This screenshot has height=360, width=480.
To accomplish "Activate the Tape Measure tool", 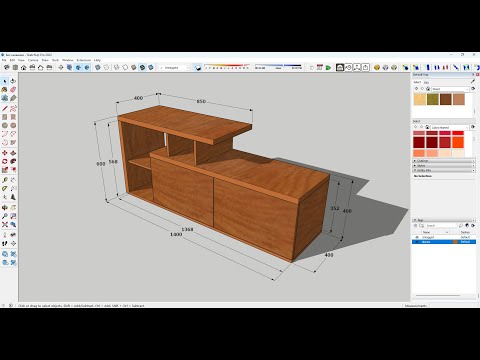I will pyautogui.click(x=5, y=180).
